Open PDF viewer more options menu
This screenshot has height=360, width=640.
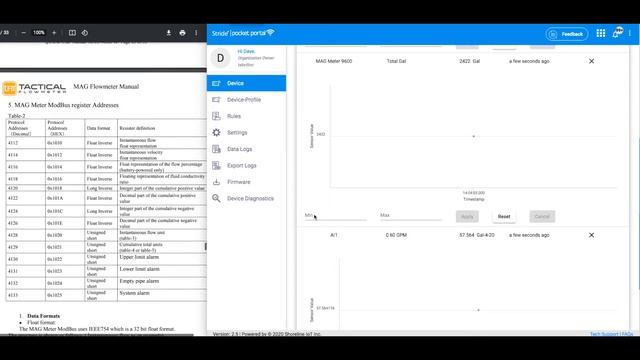tap(196, 33)
